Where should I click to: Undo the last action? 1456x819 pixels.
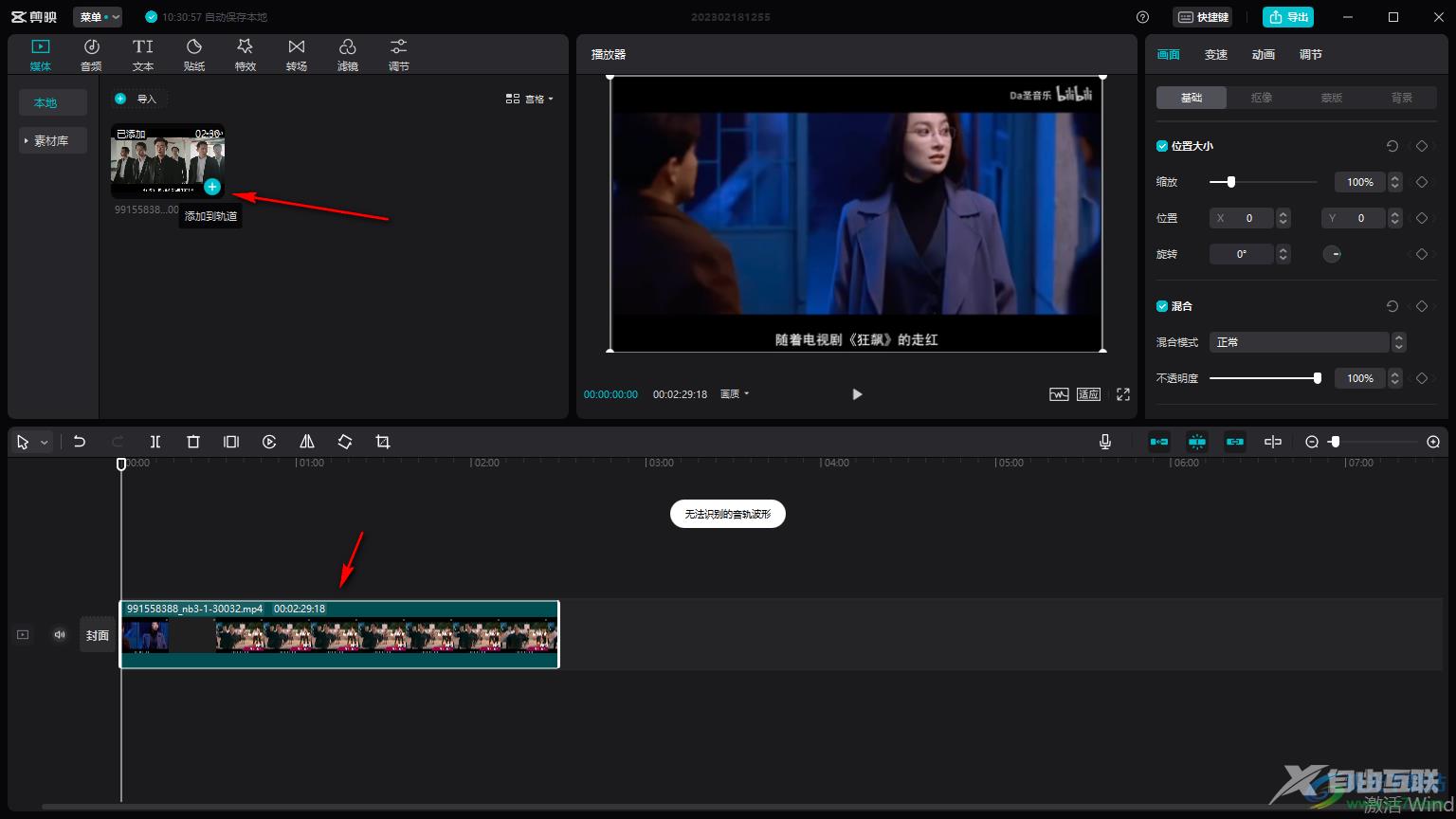coord(80,442)
